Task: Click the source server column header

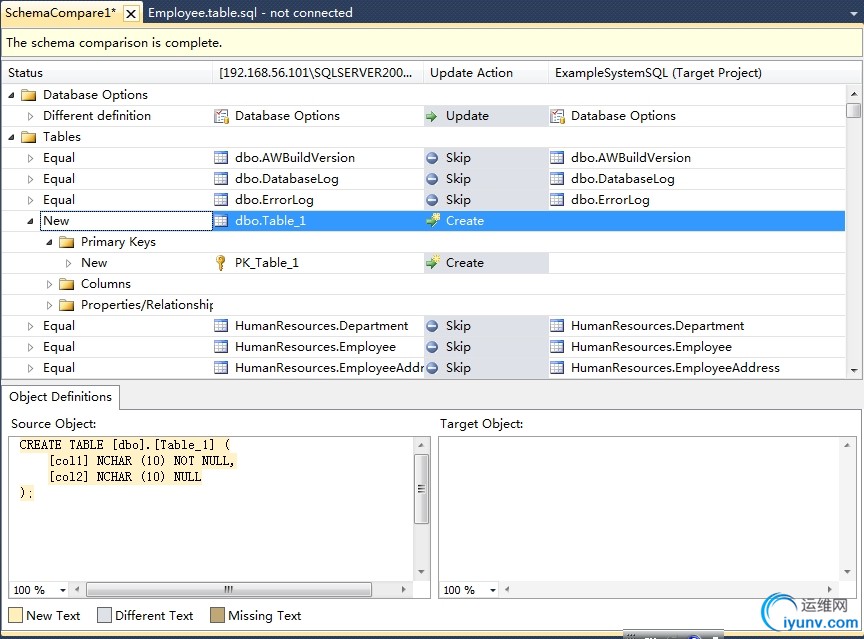Action: pos(318,73)
